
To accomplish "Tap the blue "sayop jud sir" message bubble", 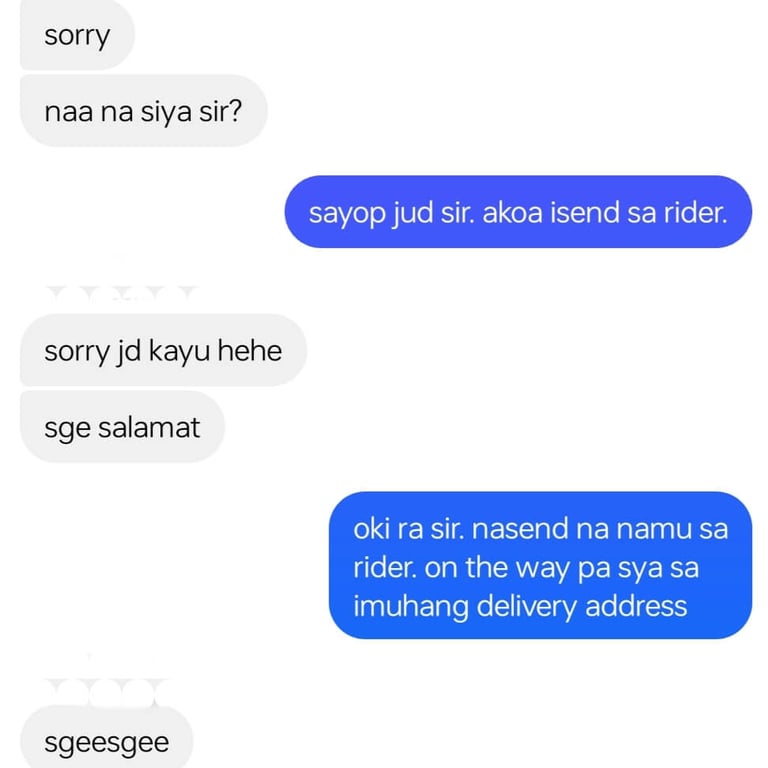I will pyautogui.click(x=518, y=212).
